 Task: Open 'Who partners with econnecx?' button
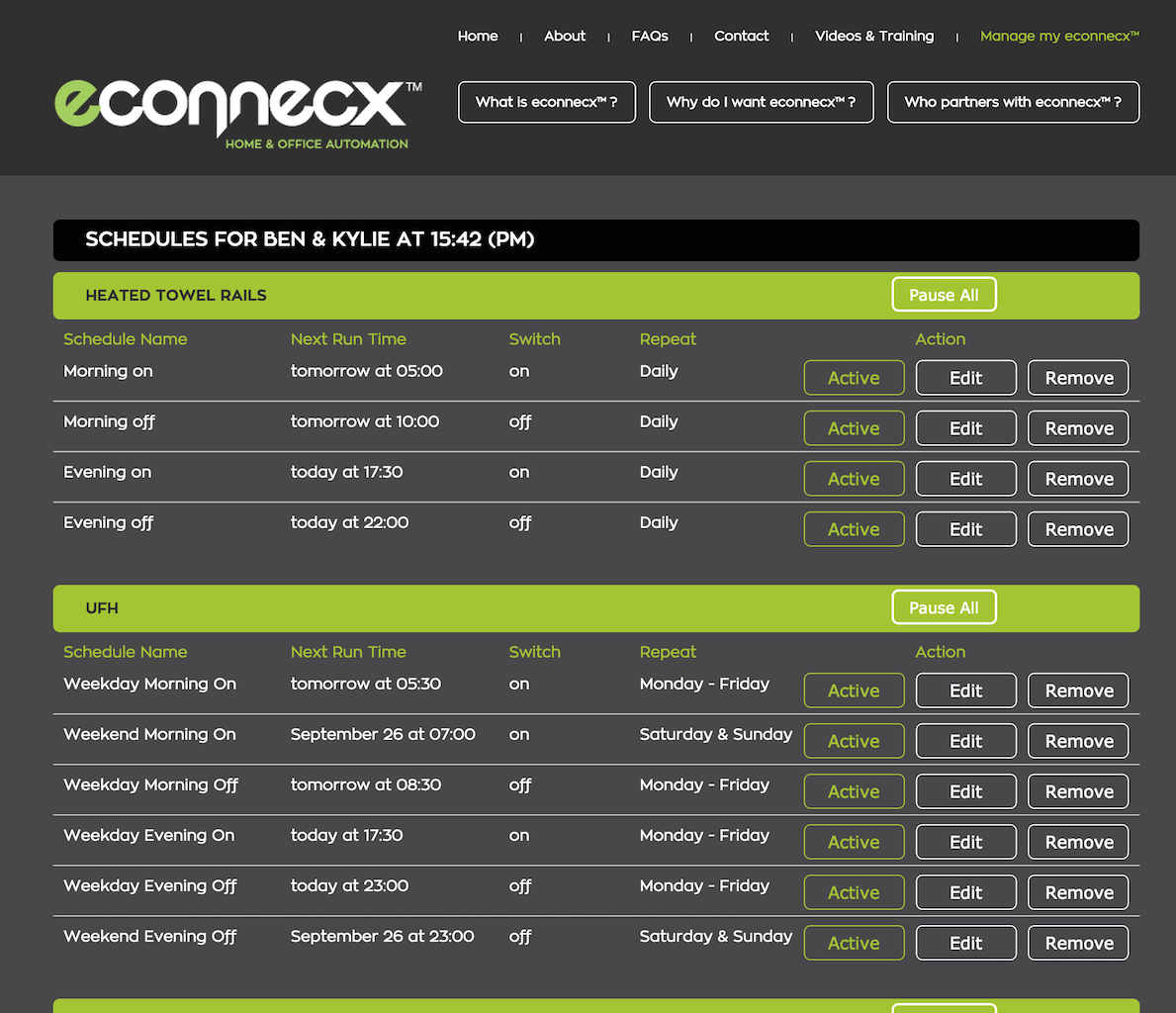pos(1013,102)
